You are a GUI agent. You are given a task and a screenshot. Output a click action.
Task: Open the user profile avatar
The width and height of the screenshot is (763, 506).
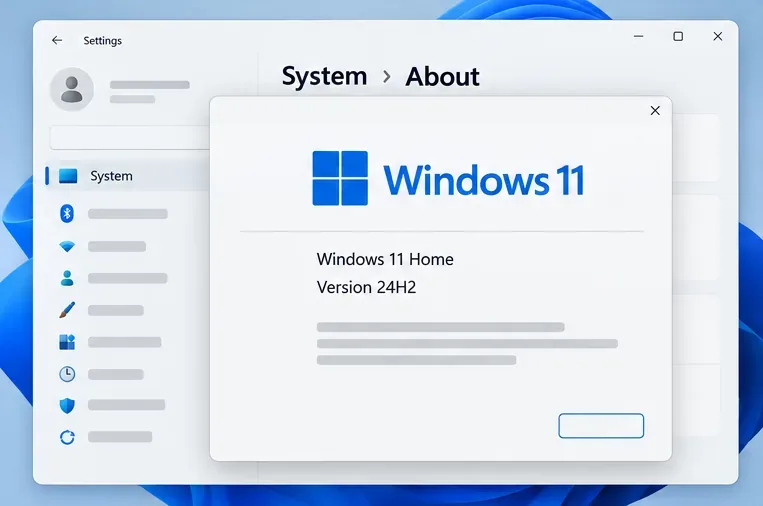point(72,90)
